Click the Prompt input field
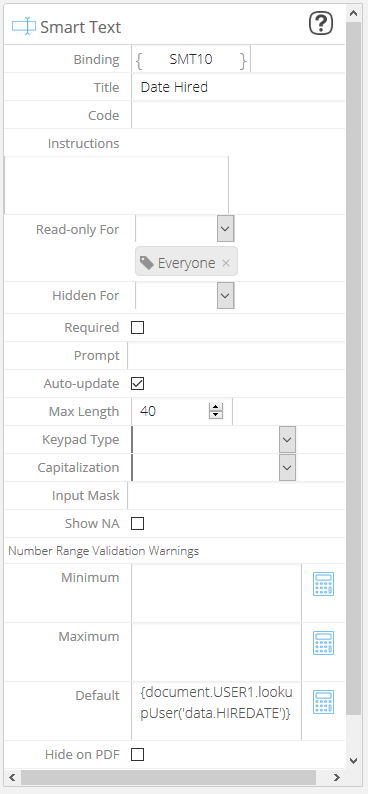The width and height of the screenshot is (368, 794). (236, 355)
